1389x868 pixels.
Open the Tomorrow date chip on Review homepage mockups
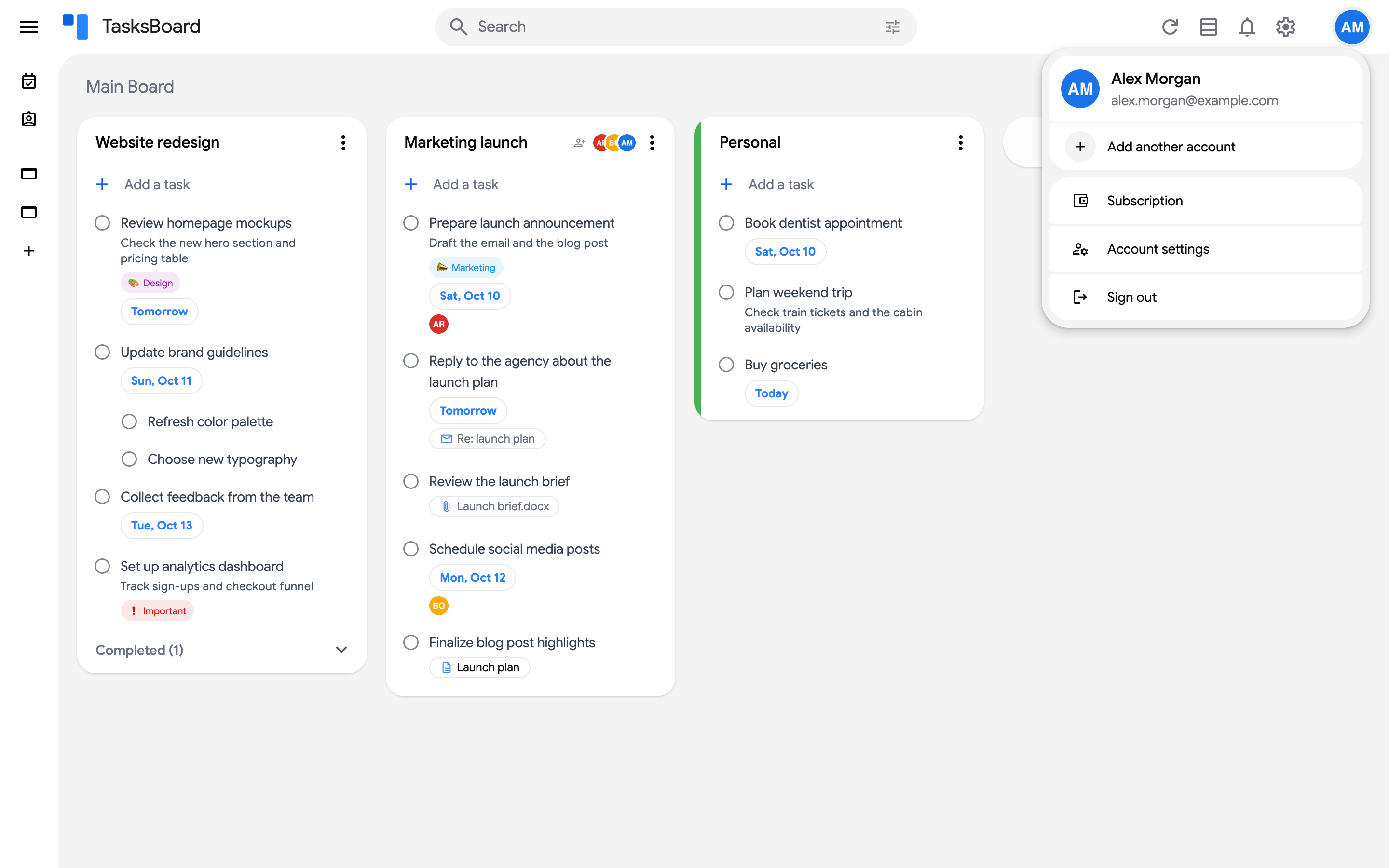160,311
